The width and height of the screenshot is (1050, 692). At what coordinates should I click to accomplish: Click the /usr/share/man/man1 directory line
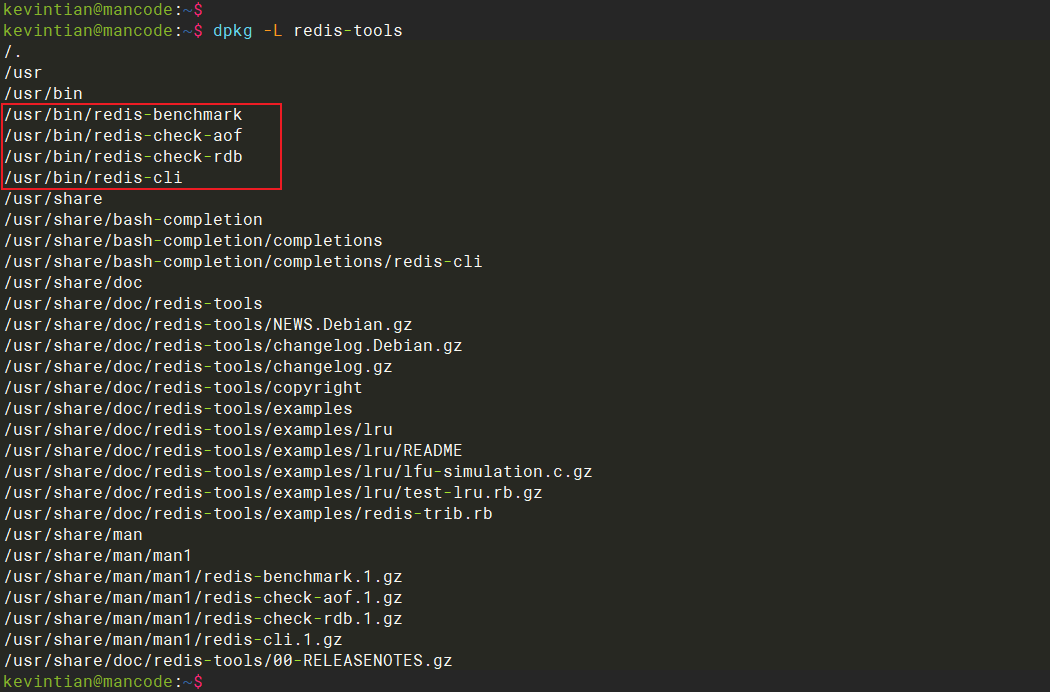coord(98,556)
